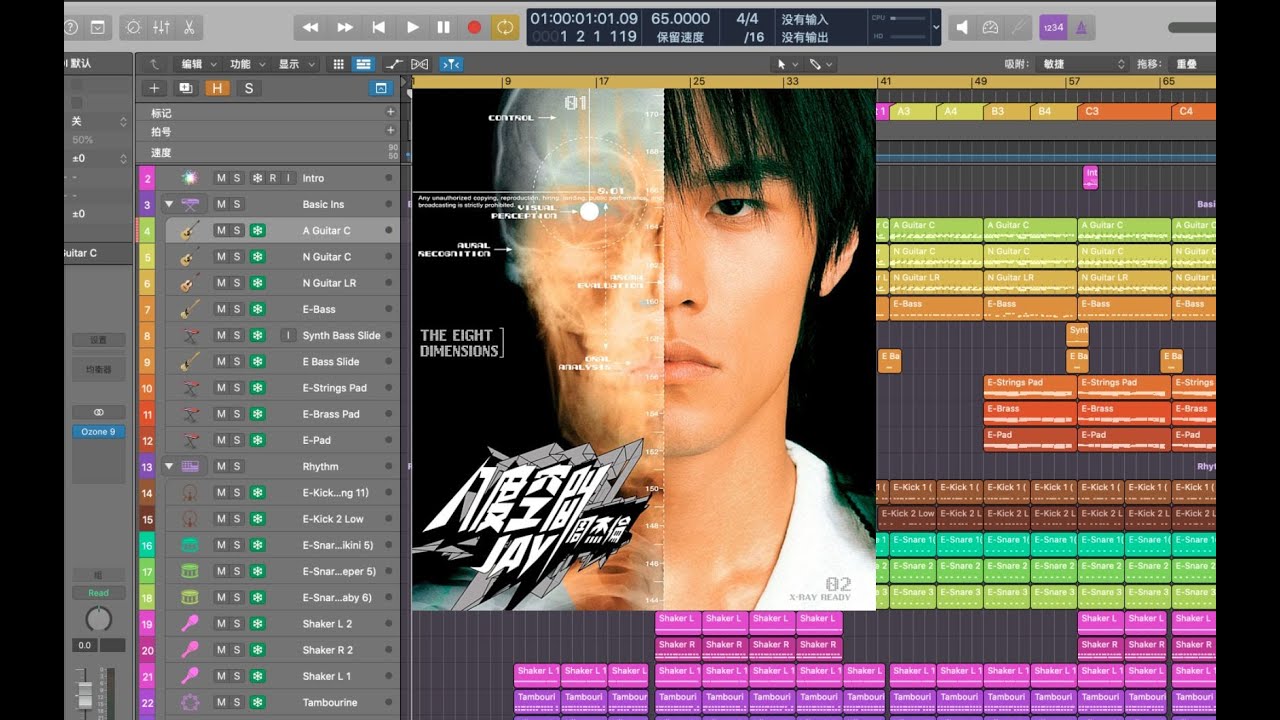Toggle the blue catch playhead button
Image resolution: width=1280 pixels, height=720 pixels.
(x=451, y=64)
